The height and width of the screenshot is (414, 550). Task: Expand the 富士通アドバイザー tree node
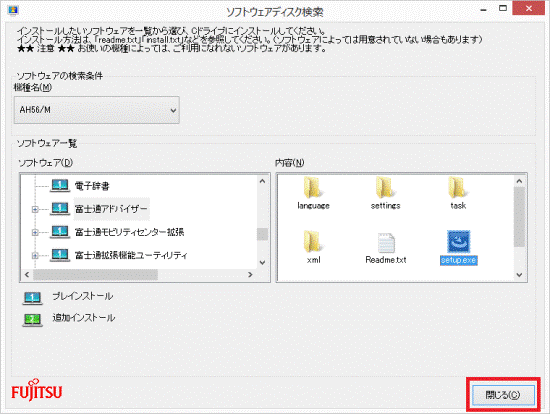pos(35,209)
